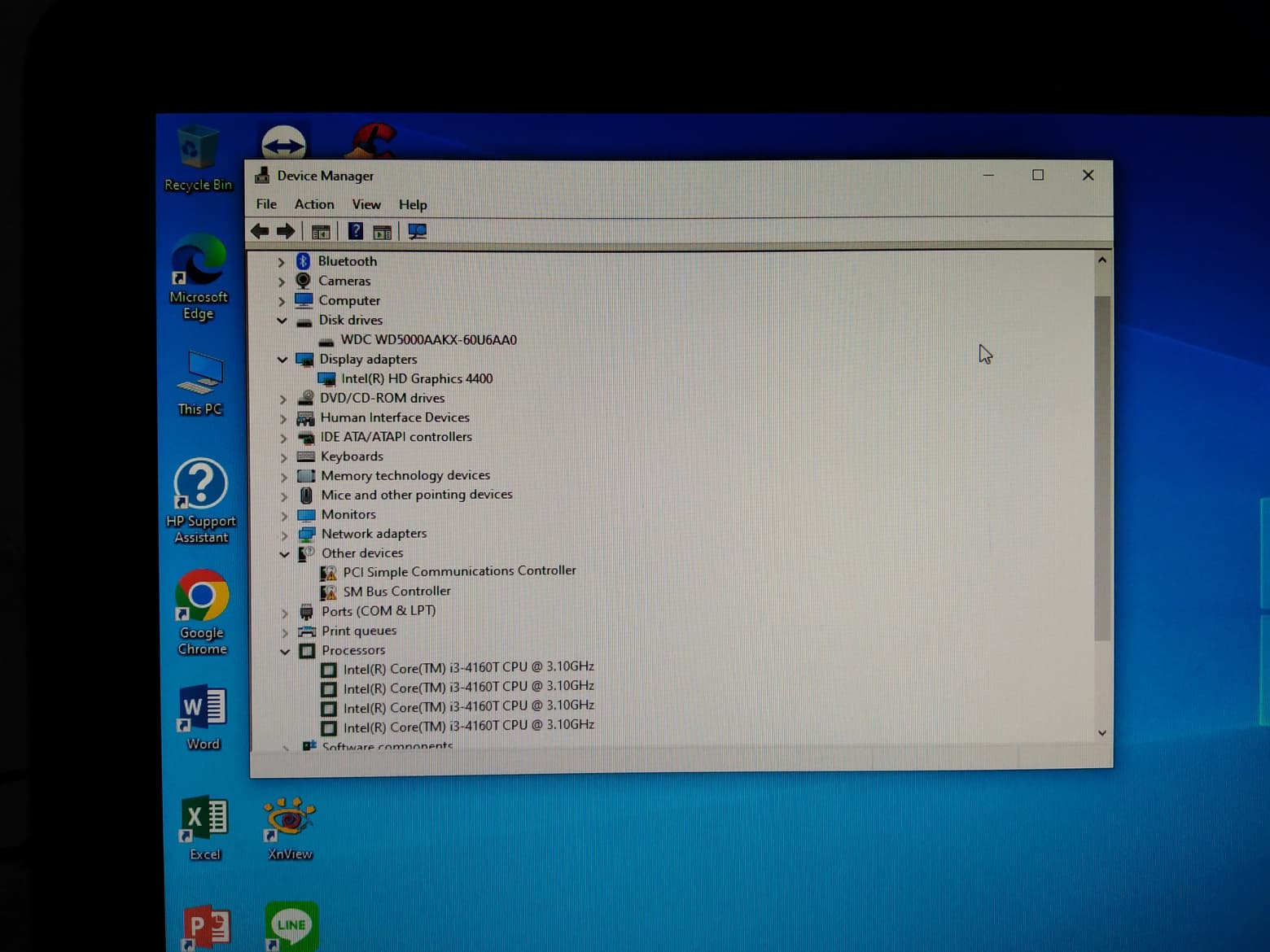Collapse the Processors category
The height and width of the screenshot is (952, 1270).
[x=285, y=651]
